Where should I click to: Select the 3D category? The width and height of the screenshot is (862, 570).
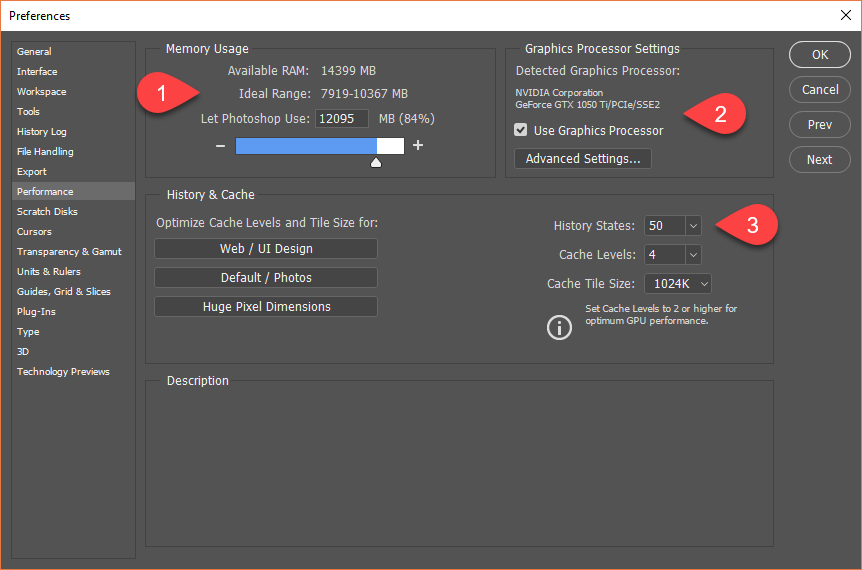point(73,352)
